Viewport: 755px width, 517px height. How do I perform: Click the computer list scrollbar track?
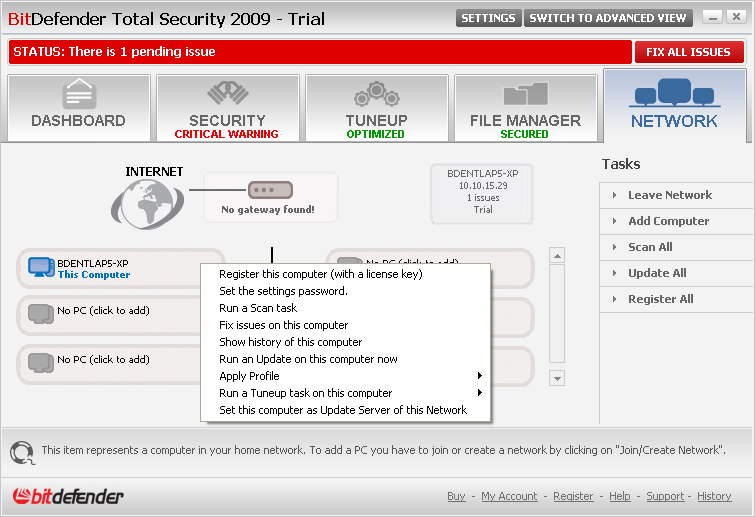tap(557, 313)
